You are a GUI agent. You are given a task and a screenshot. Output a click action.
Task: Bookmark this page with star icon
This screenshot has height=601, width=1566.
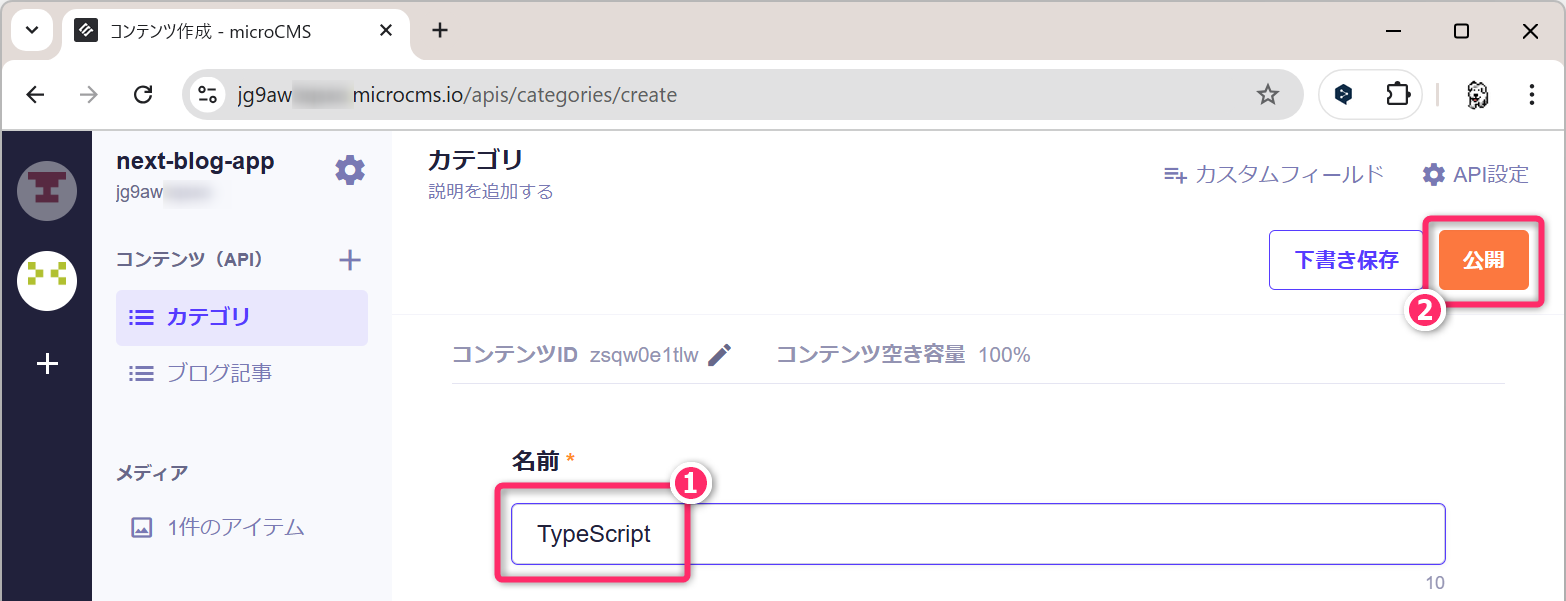click(x=1267, y=95)
